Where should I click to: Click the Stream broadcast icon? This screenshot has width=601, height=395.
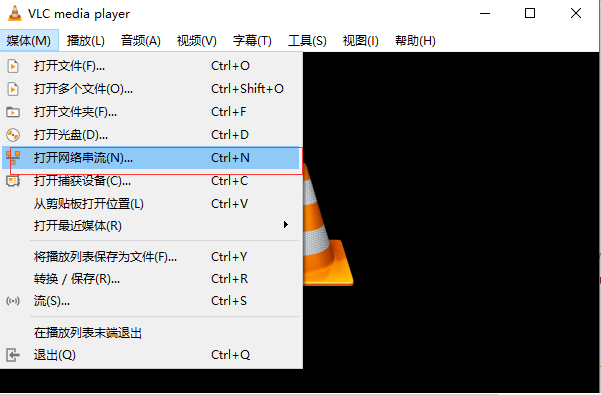[13, 301]
